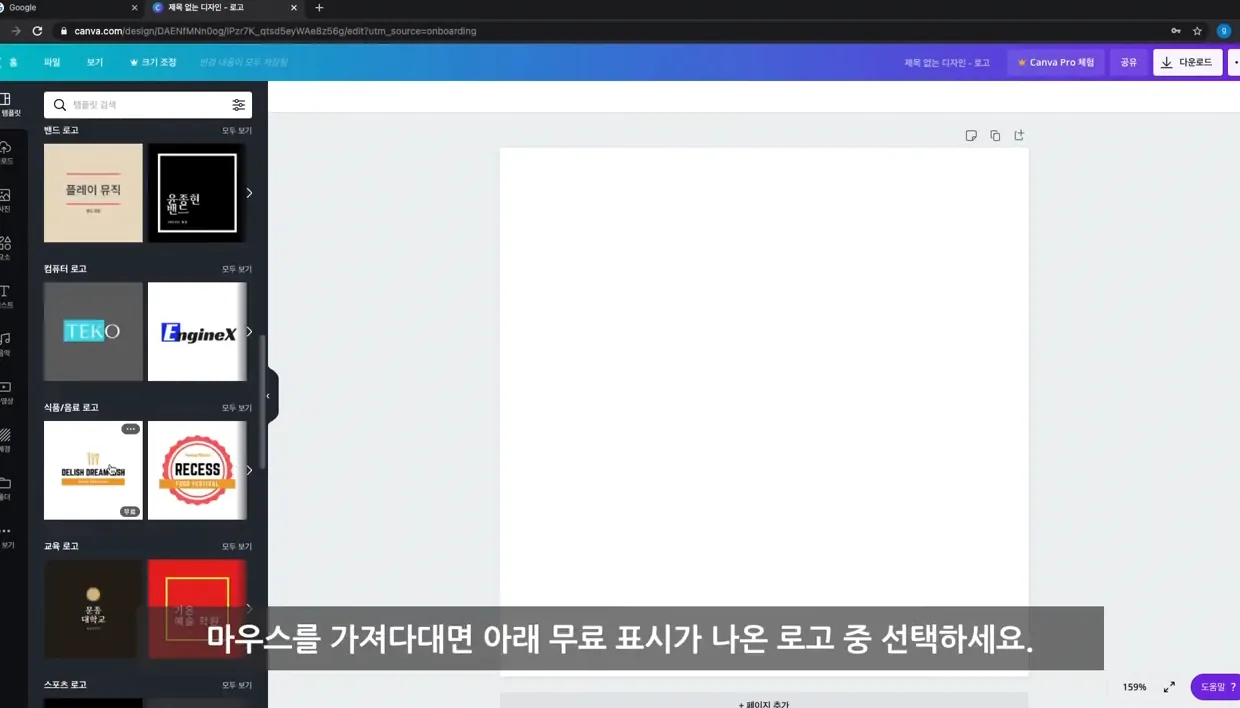Show more Band logo templates with arrow

(249, 193)
